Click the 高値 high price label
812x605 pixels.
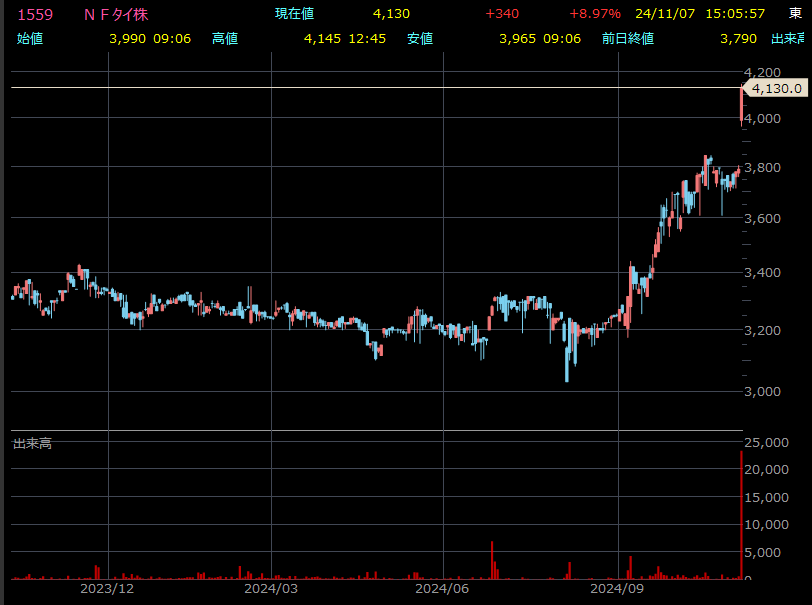(x=224, y=38)
